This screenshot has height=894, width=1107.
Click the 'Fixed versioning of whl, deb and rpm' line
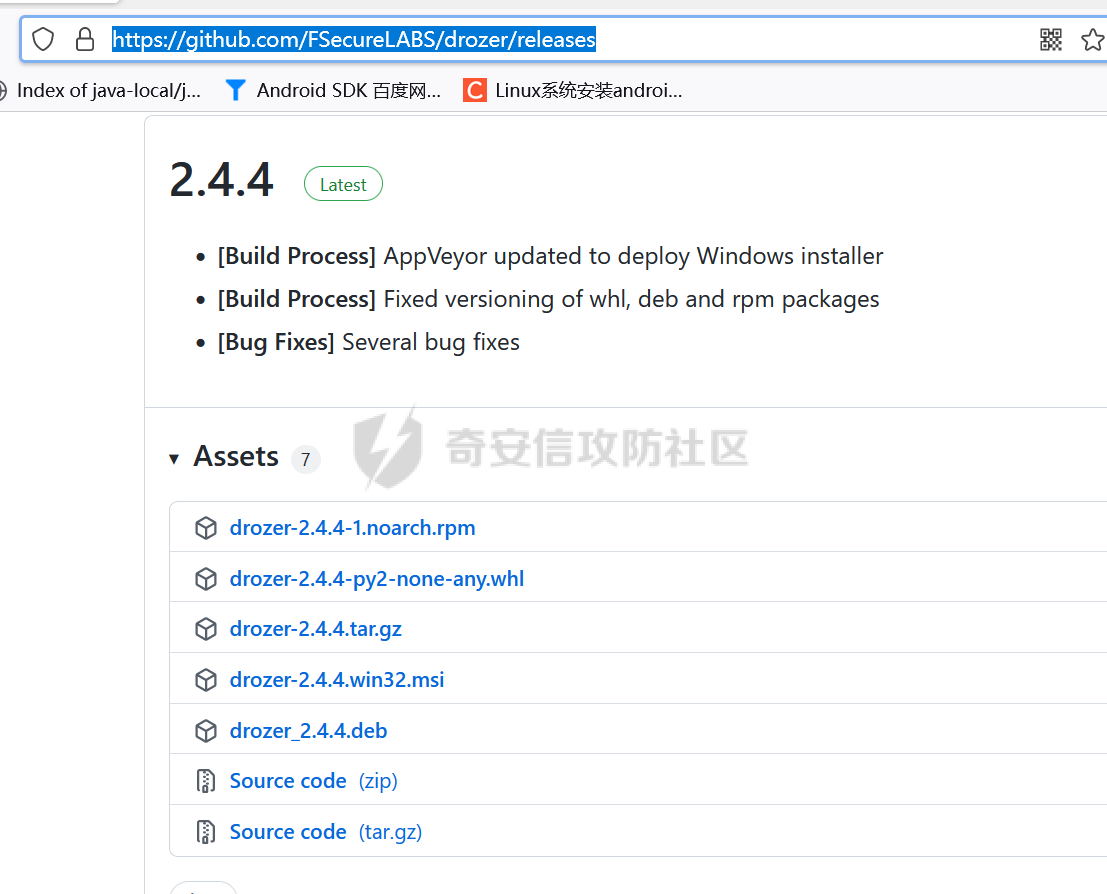(x=631, y=299)
